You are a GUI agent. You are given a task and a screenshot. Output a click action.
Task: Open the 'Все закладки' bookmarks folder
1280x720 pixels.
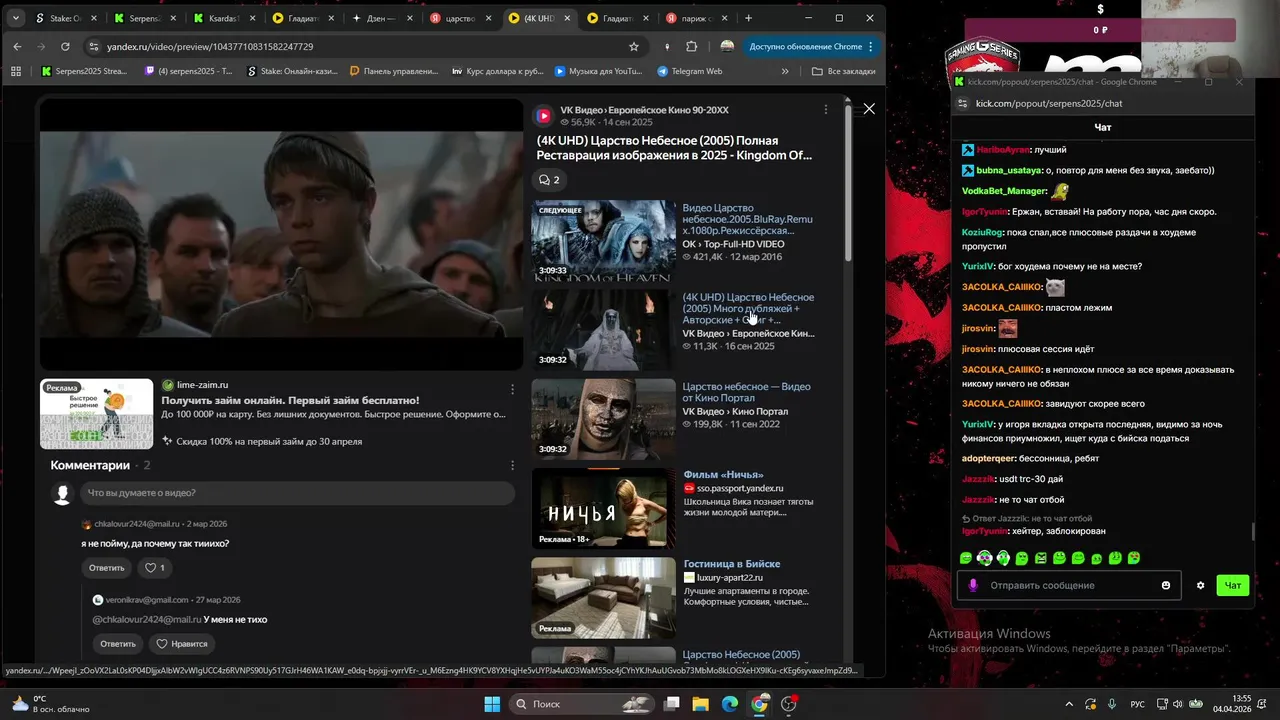click(x=843, y=71)
